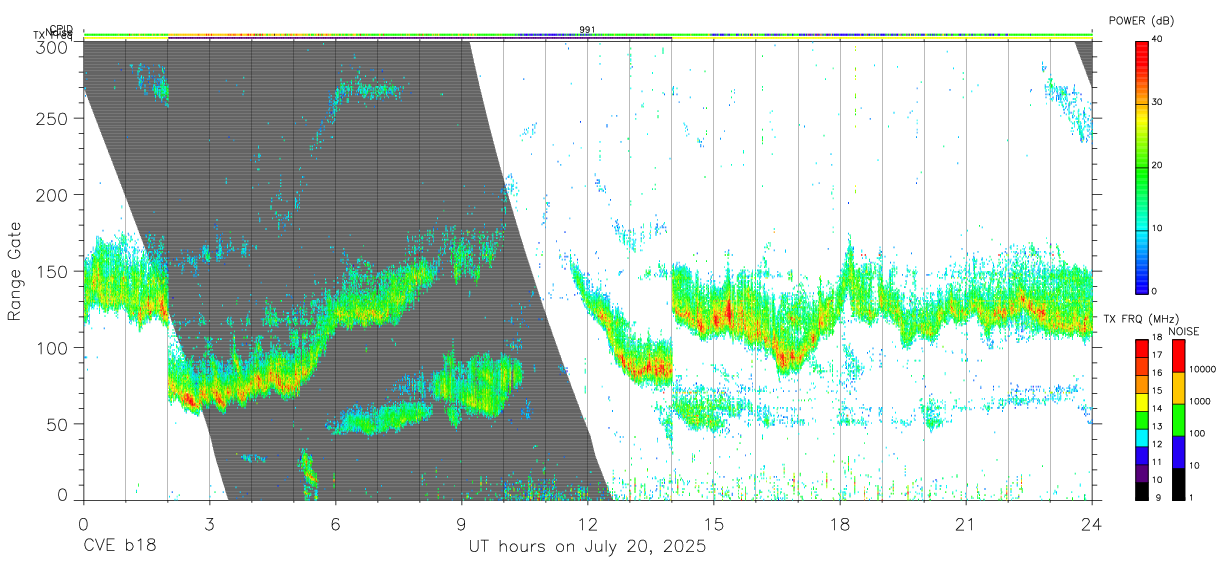Click the Range Gate y-axis label
Image resolution: width=1228 pixels, height=567 pixels.
pyautogui.click(x=15, y=272)
